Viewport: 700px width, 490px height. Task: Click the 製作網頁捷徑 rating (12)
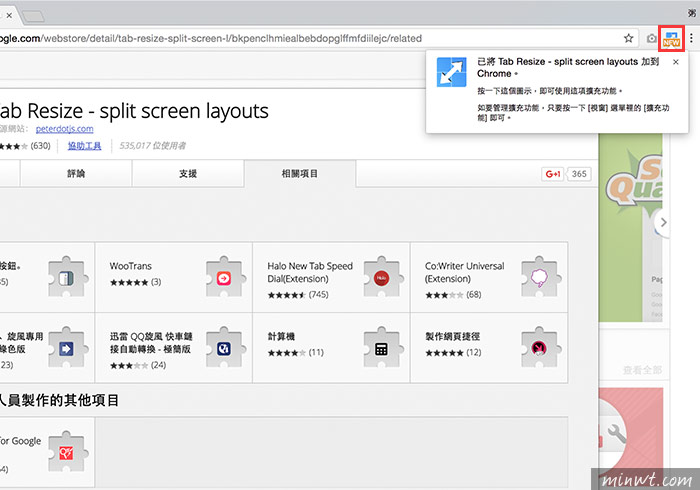[453, 353]
